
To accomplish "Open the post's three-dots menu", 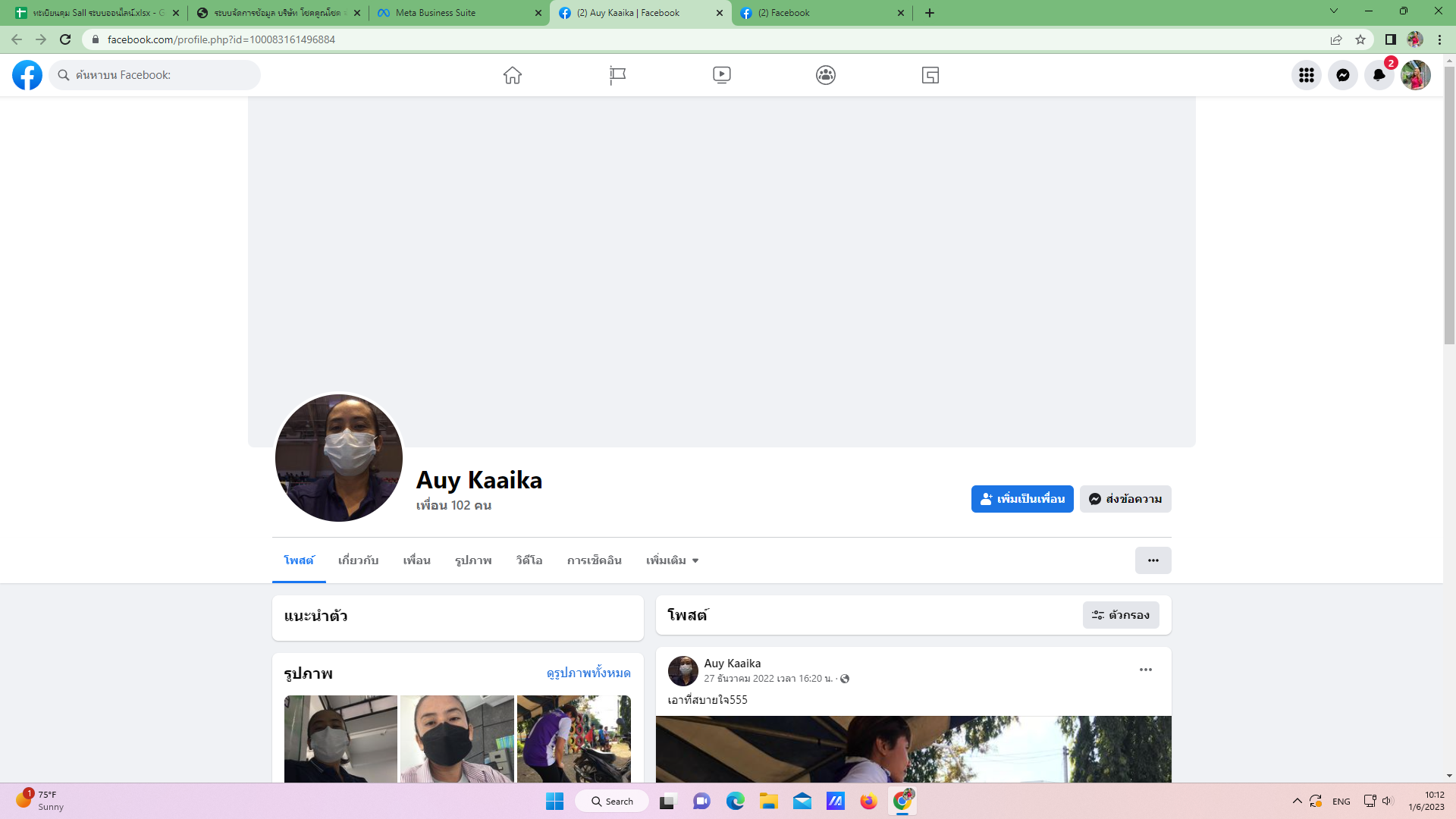I will (x=1145, y=670).
